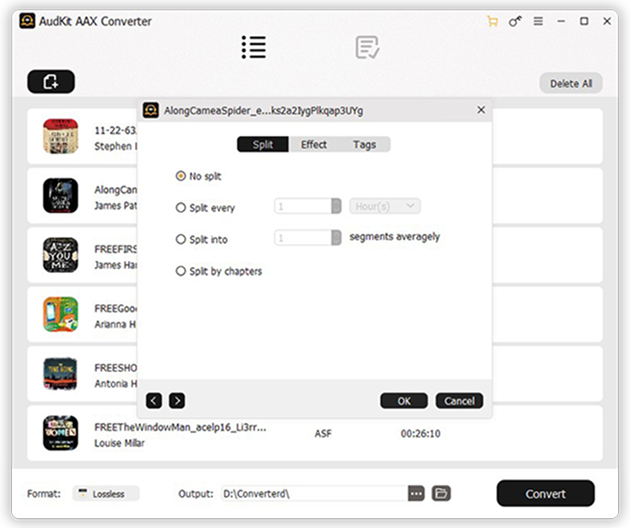Select the Split into radio option
The image size is (630, 529).
tap(181, 239)
